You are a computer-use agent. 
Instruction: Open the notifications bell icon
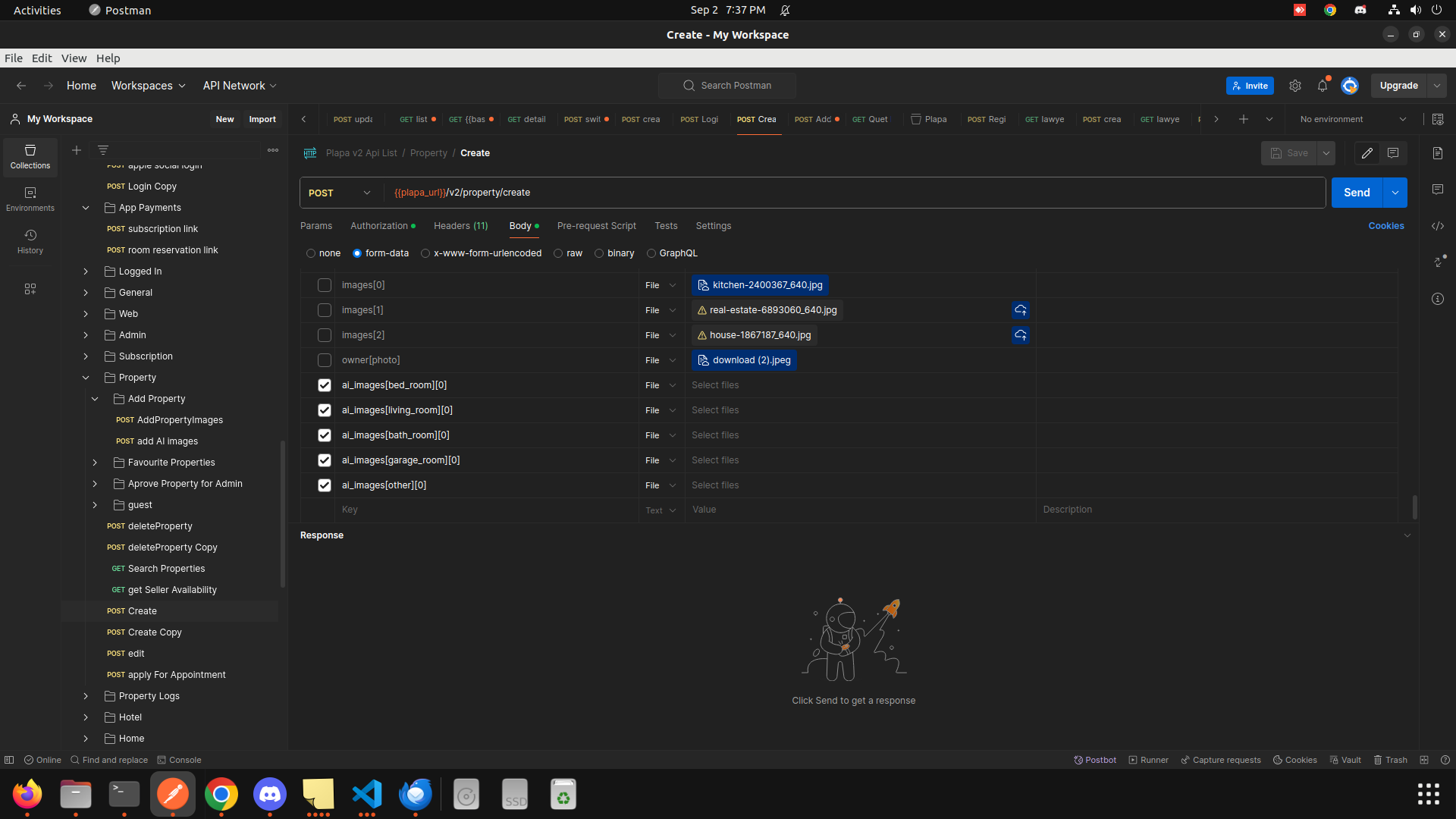[x=1323, y=86]
